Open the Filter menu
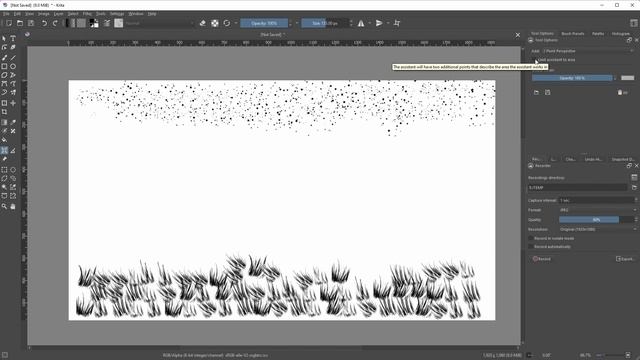This screenshot has height=360, width=640. click(x=87, y=14)
